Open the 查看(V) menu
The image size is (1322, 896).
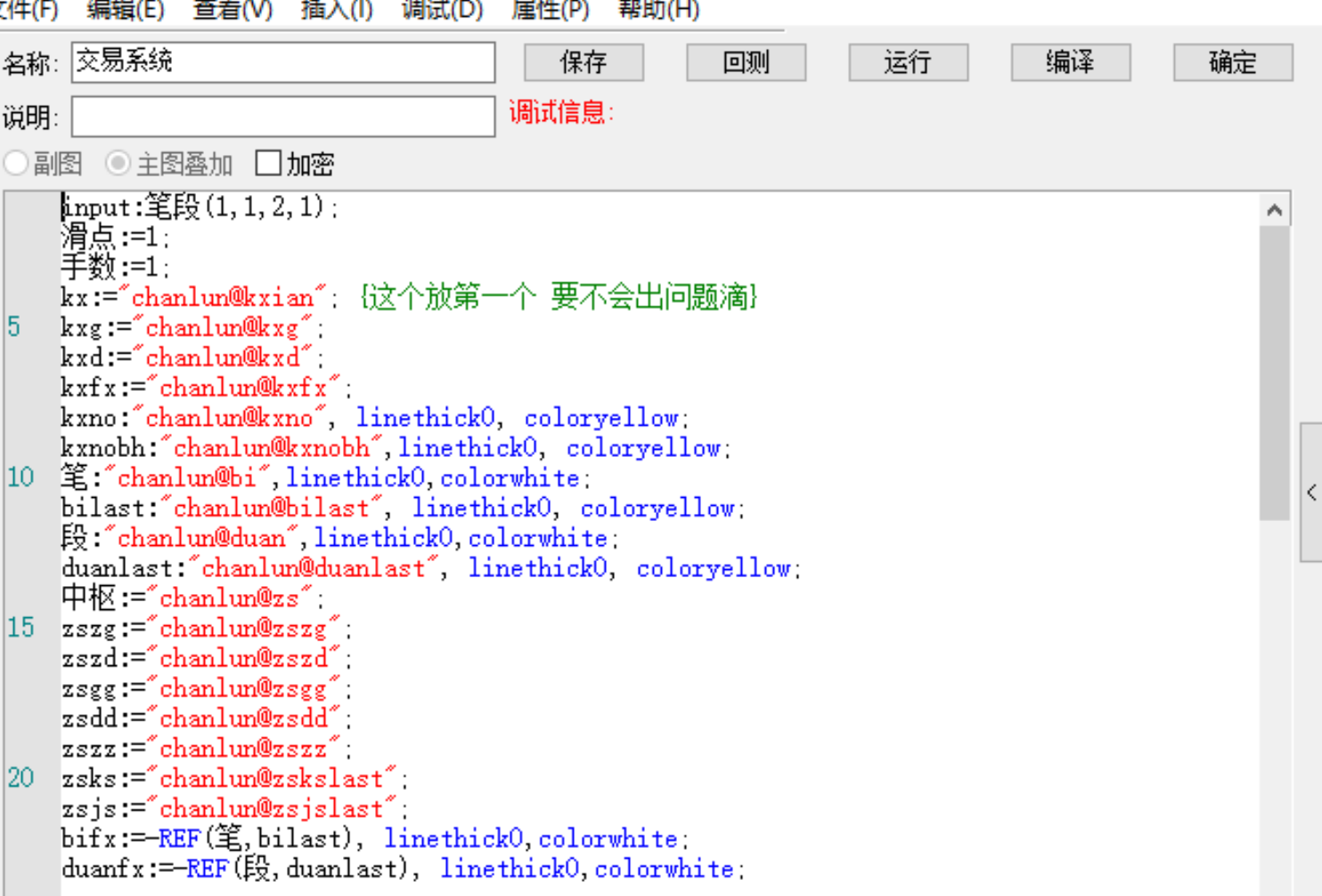pos(233,10)
